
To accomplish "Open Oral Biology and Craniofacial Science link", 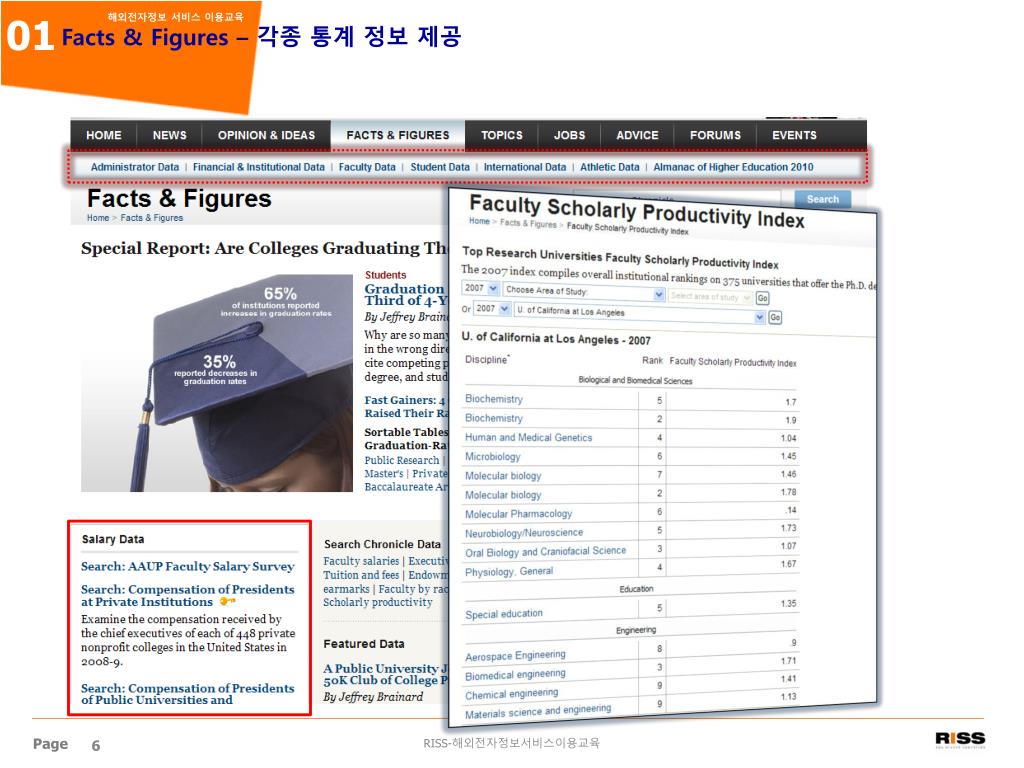I will 545,552.
